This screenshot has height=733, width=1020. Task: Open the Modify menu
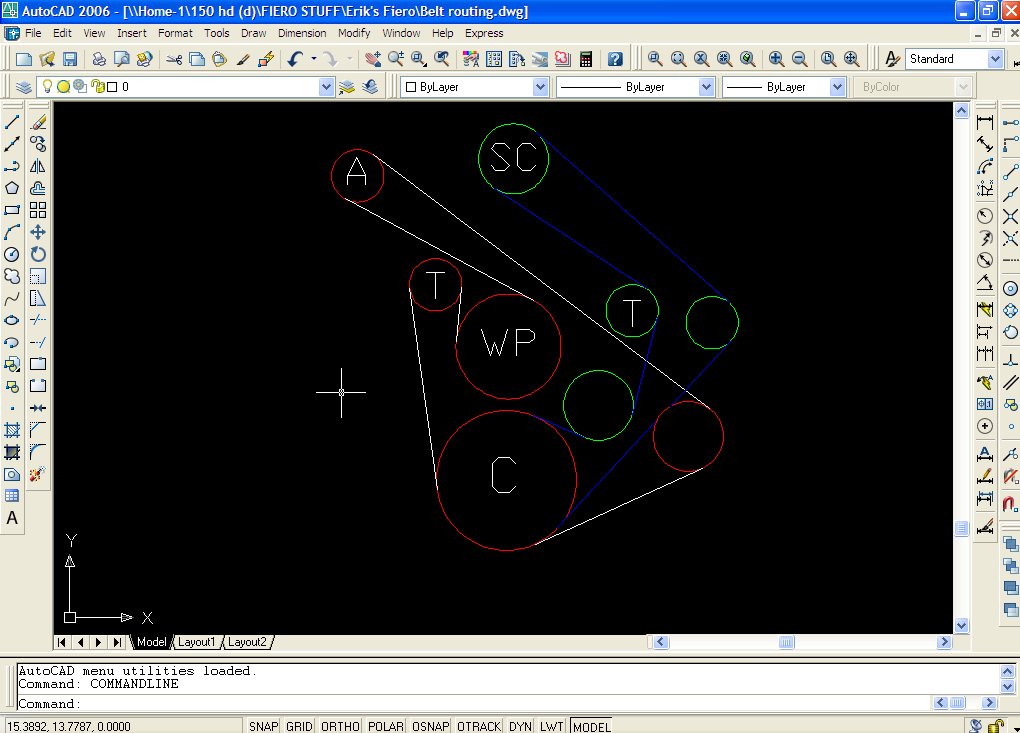pos(354,33)
